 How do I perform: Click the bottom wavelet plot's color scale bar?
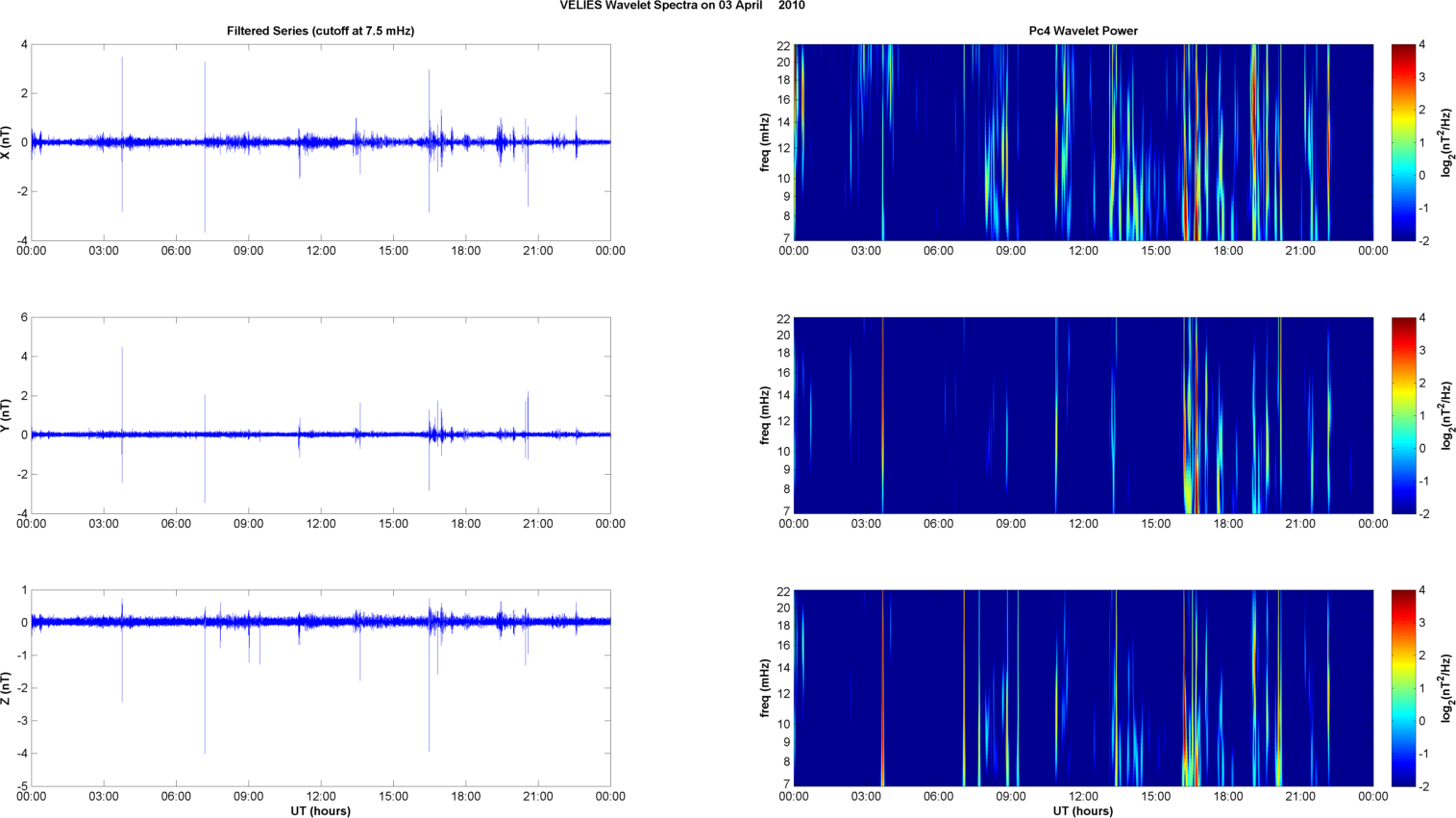(x=1403, y=688)
